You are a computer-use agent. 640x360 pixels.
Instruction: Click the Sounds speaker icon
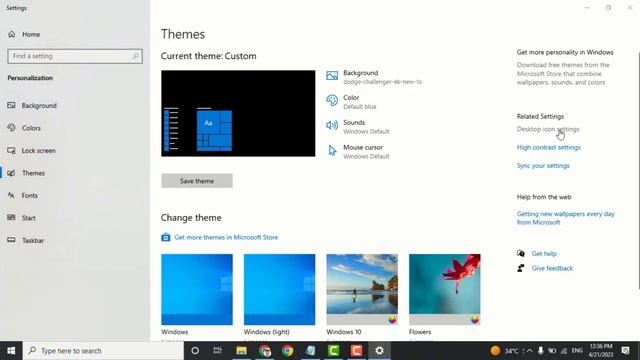pyautogui.click(x=332, y=125)
